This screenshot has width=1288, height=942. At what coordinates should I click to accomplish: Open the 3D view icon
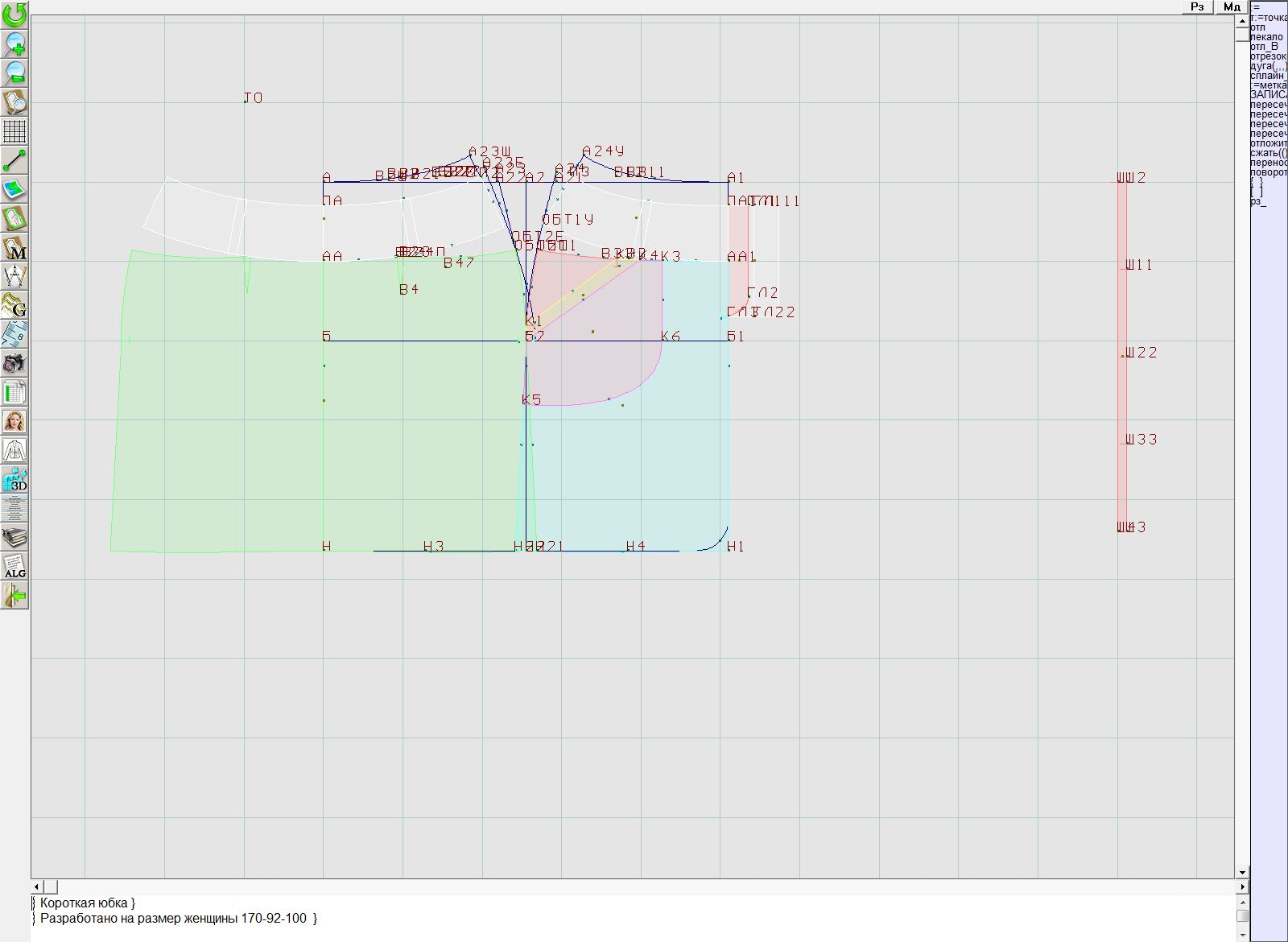tap(14, 479)
